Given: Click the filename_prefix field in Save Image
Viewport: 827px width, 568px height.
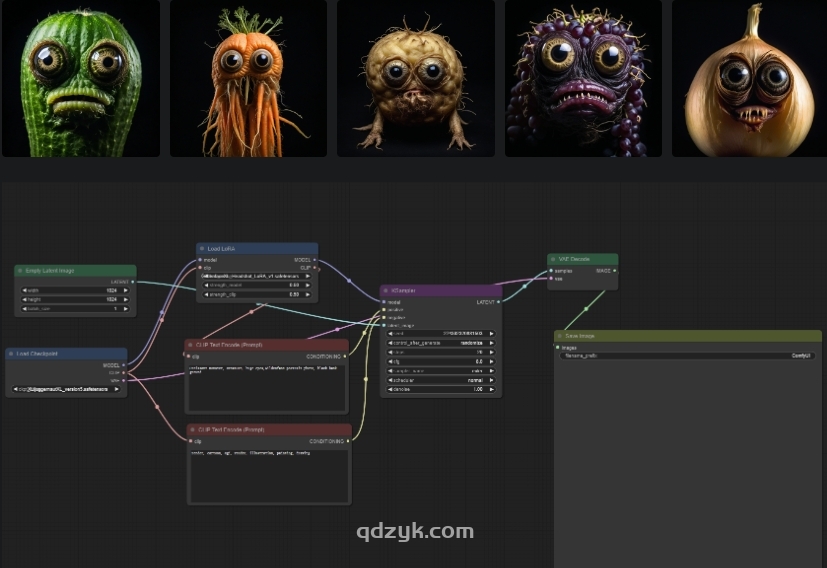Looking at the screenshot, I should [687, 355].
